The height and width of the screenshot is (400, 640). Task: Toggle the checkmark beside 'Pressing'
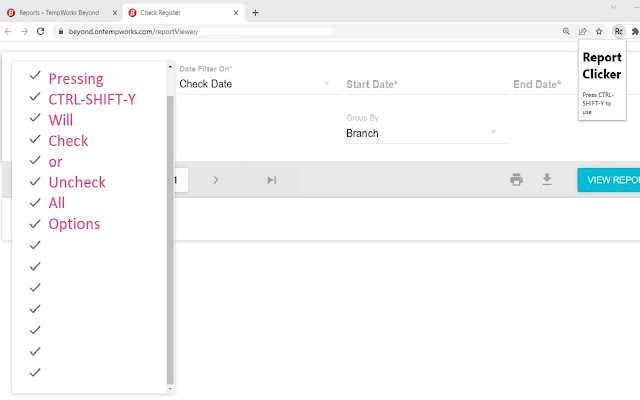coord(35,75)
